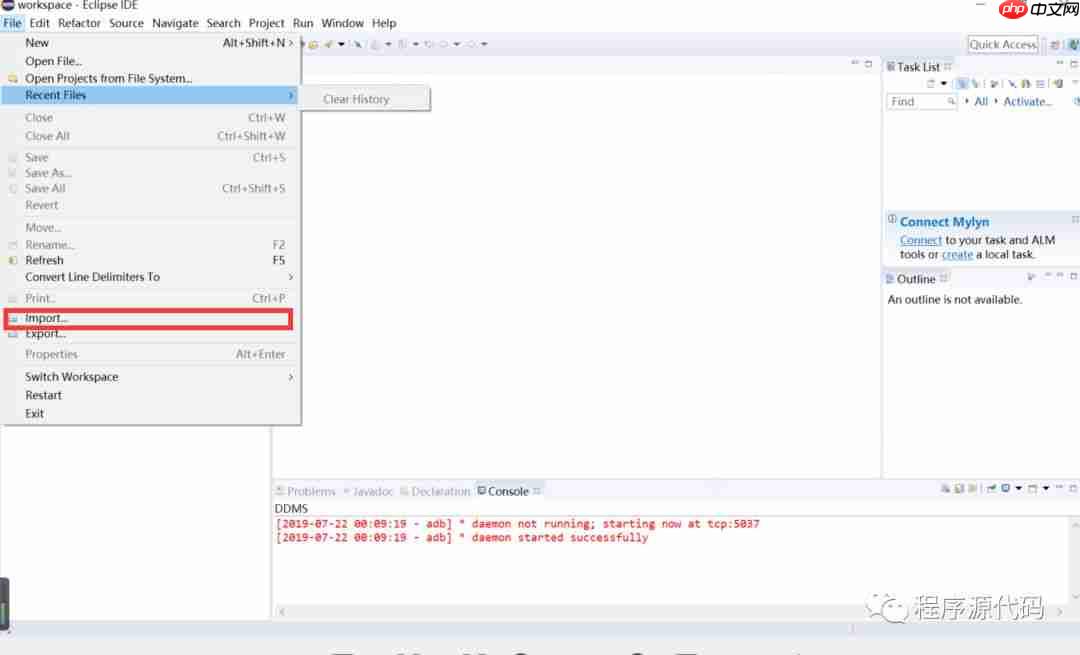Click the Display Selected Console icon

point(1006,489)
